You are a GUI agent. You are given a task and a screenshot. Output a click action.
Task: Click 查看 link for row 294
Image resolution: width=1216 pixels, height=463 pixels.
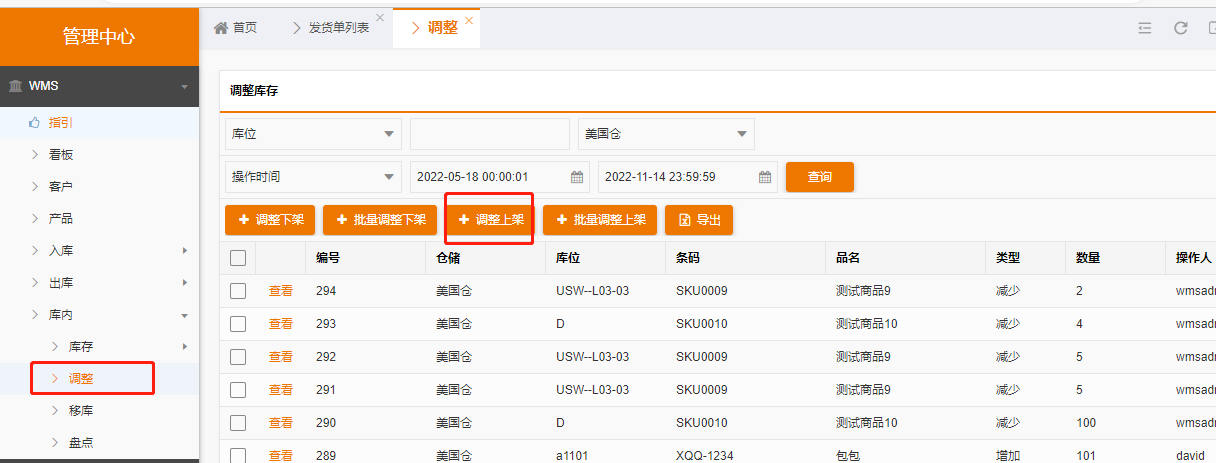point(281,291)
